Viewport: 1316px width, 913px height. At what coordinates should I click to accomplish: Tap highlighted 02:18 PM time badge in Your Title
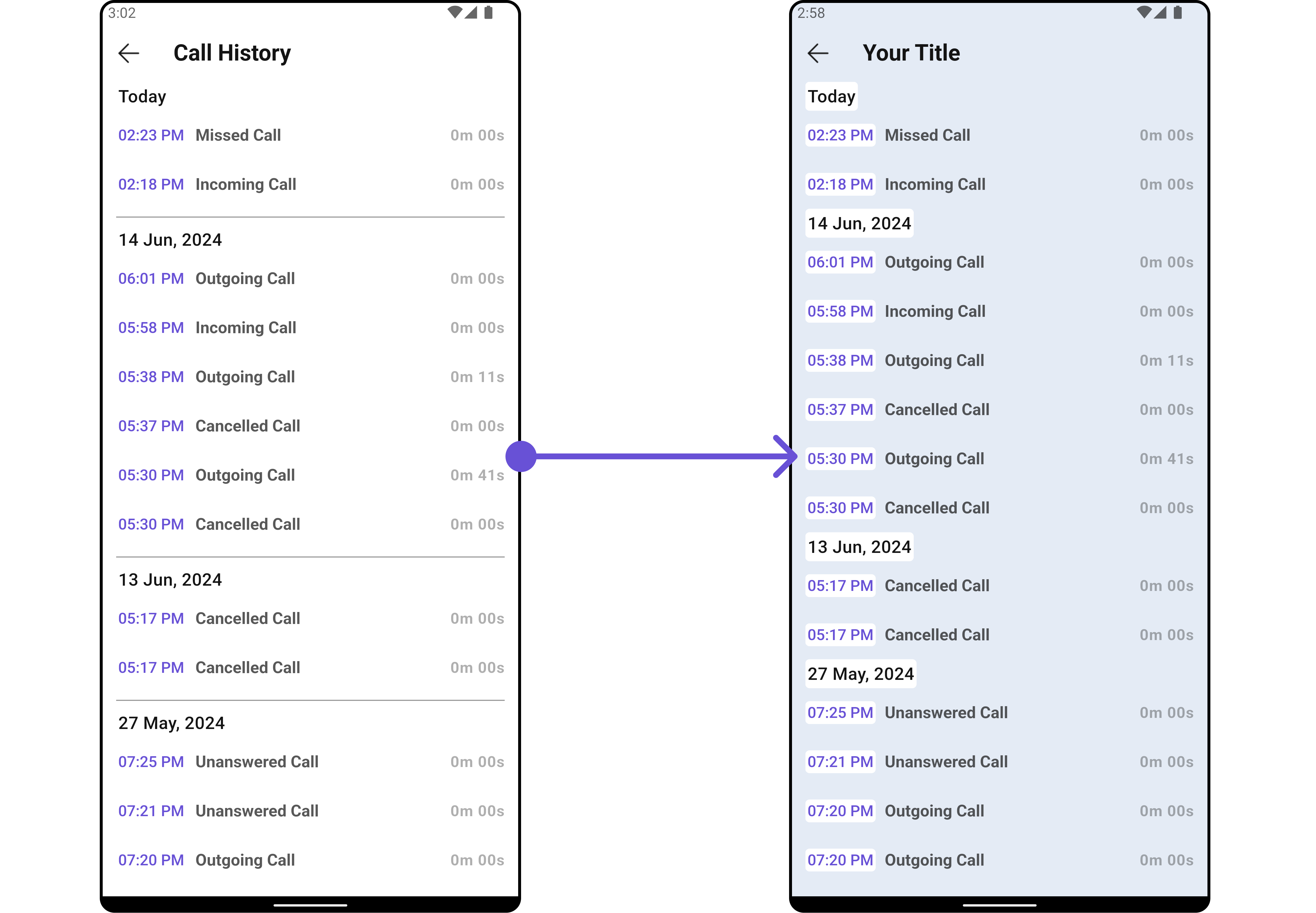pos(840,185)
